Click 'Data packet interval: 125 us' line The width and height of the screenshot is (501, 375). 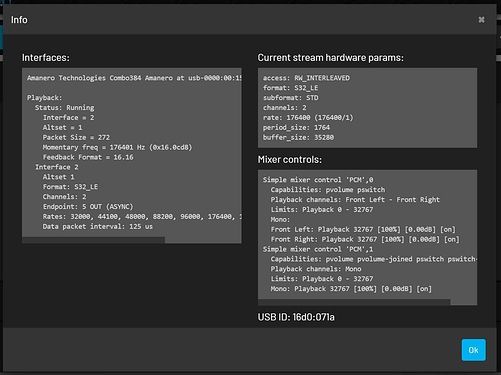coord(98,227)
